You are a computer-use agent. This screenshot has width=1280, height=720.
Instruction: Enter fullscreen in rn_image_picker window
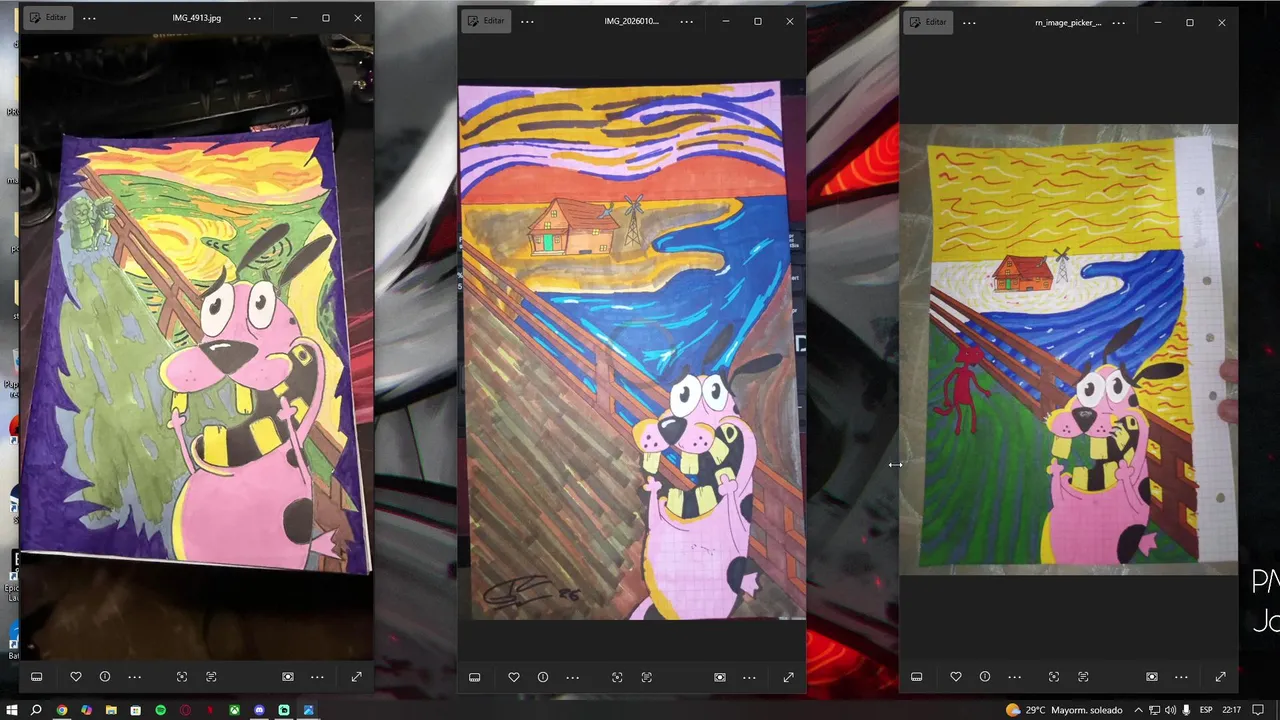point(1220,677)
